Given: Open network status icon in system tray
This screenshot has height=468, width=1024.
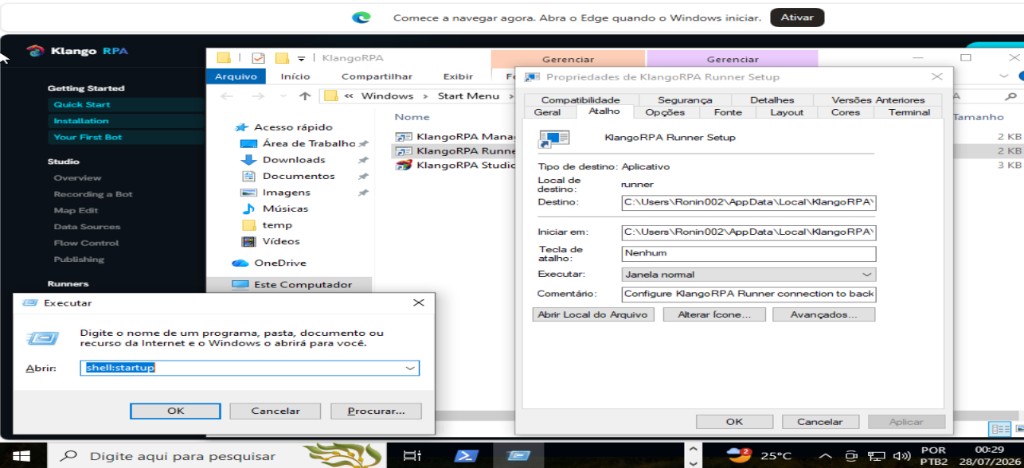Looking at the screenshot, I should (876, 456).
